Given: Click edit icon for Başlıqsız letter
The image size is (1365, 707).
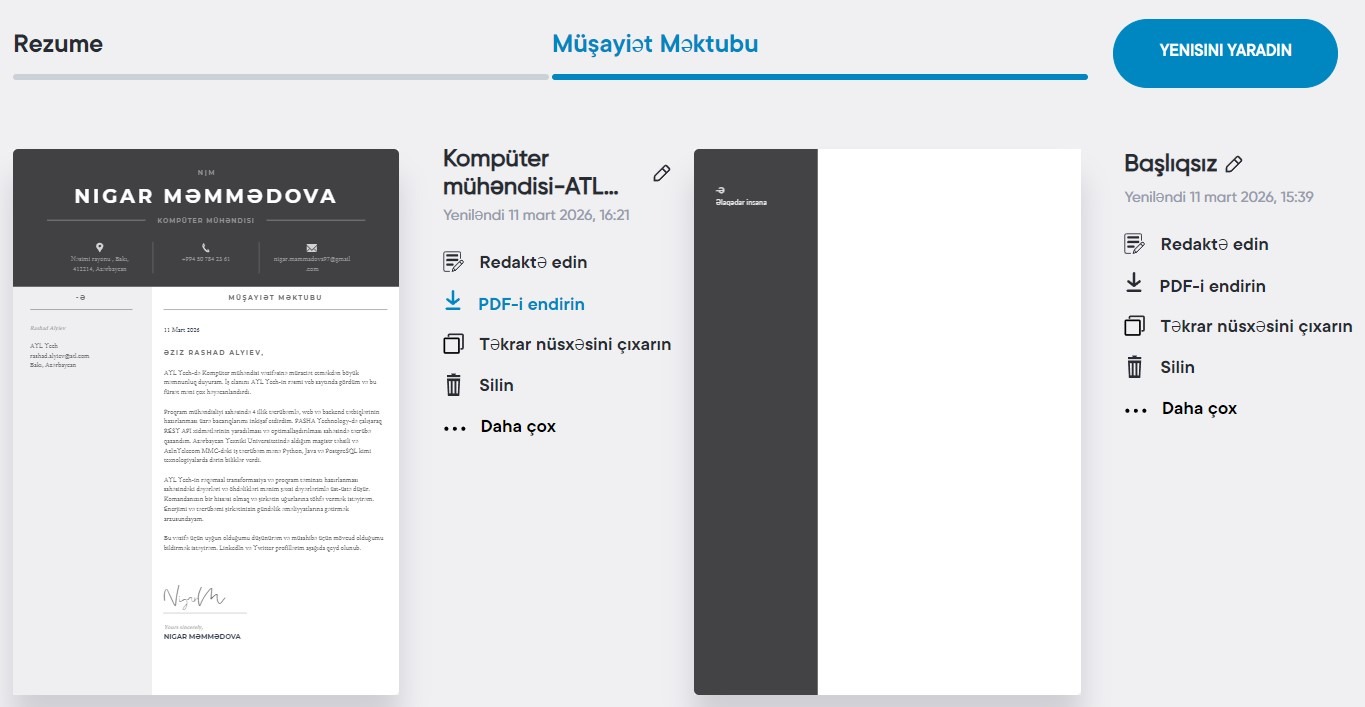Looking at the screenshot, I should pos(1134,244).
